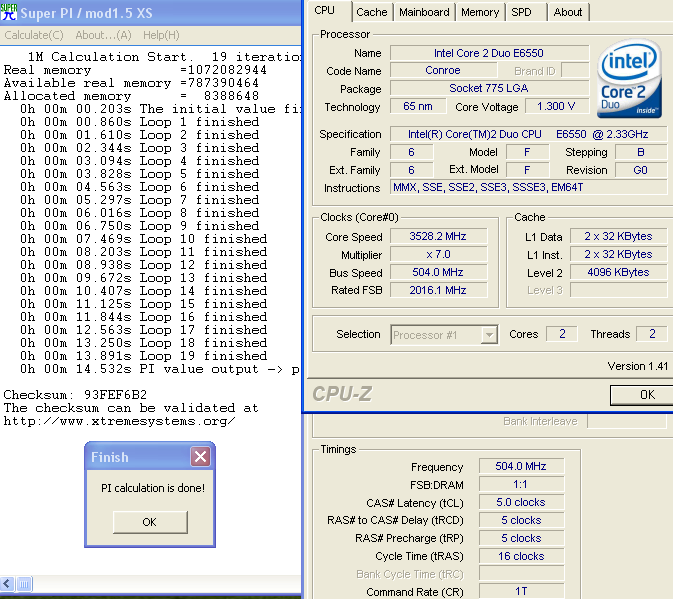This screenshot has width=673, height=599.
Task: Click the Instructions field MMX, SSE, SSE2
Action: tap(528, 188)
